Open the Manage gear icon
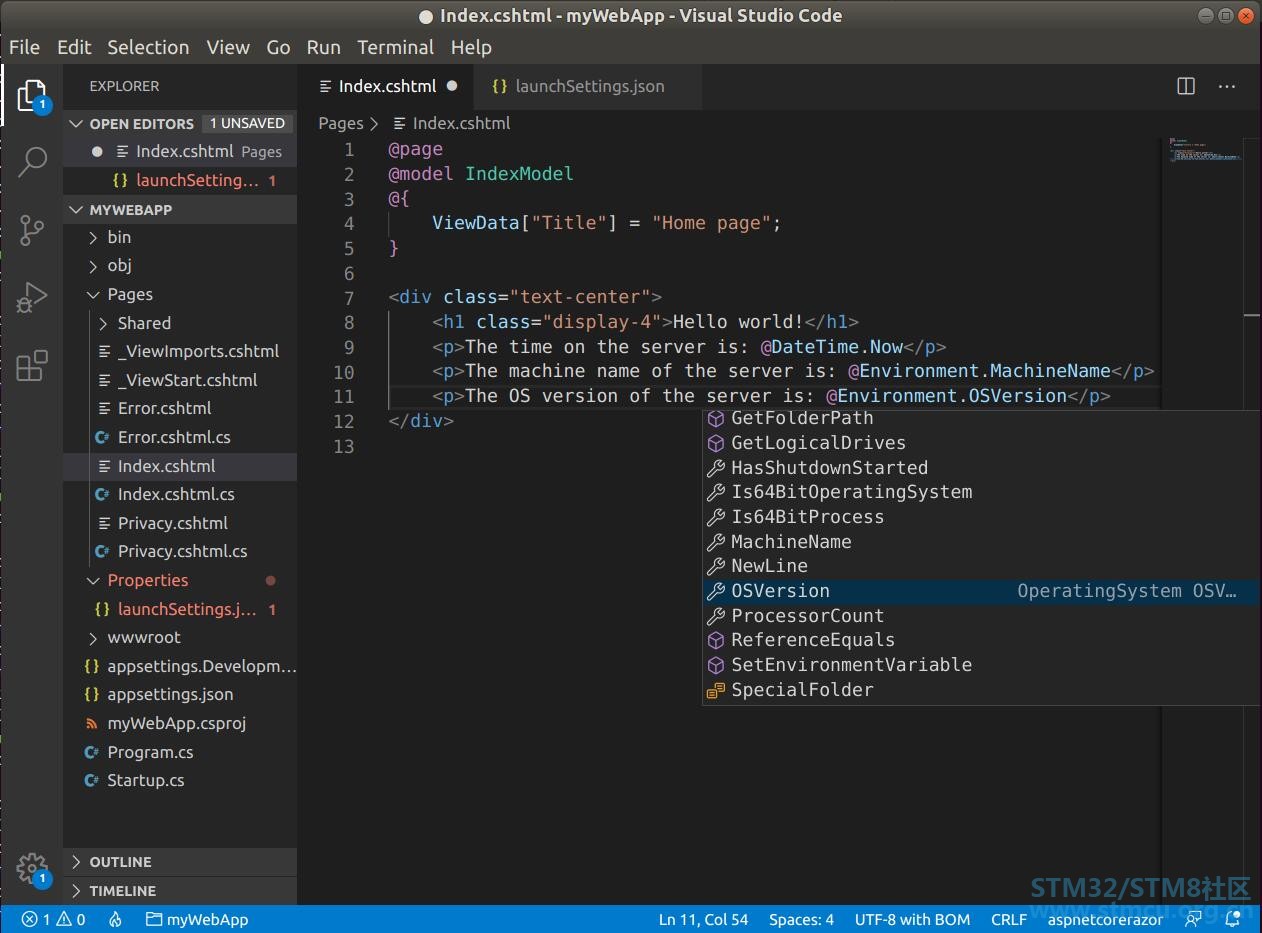 pyautogui.click(x=32, y=867)
